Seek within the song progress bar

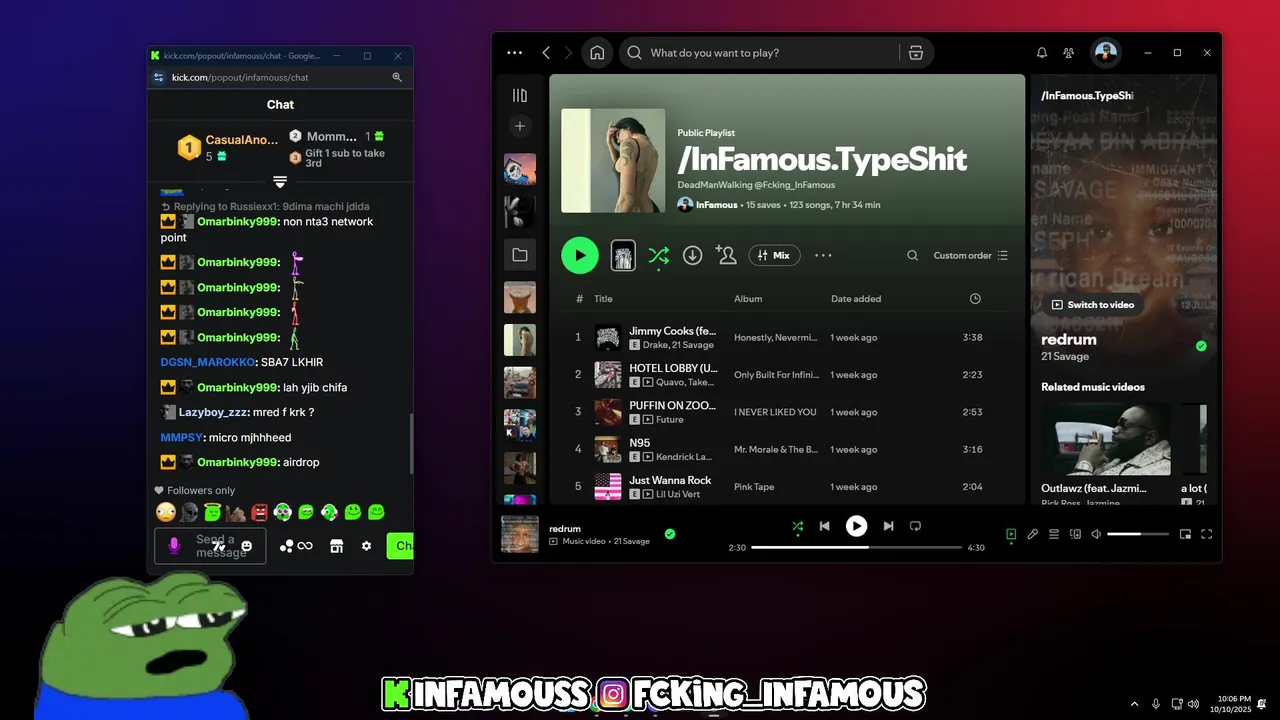click(x=856, y=548)
